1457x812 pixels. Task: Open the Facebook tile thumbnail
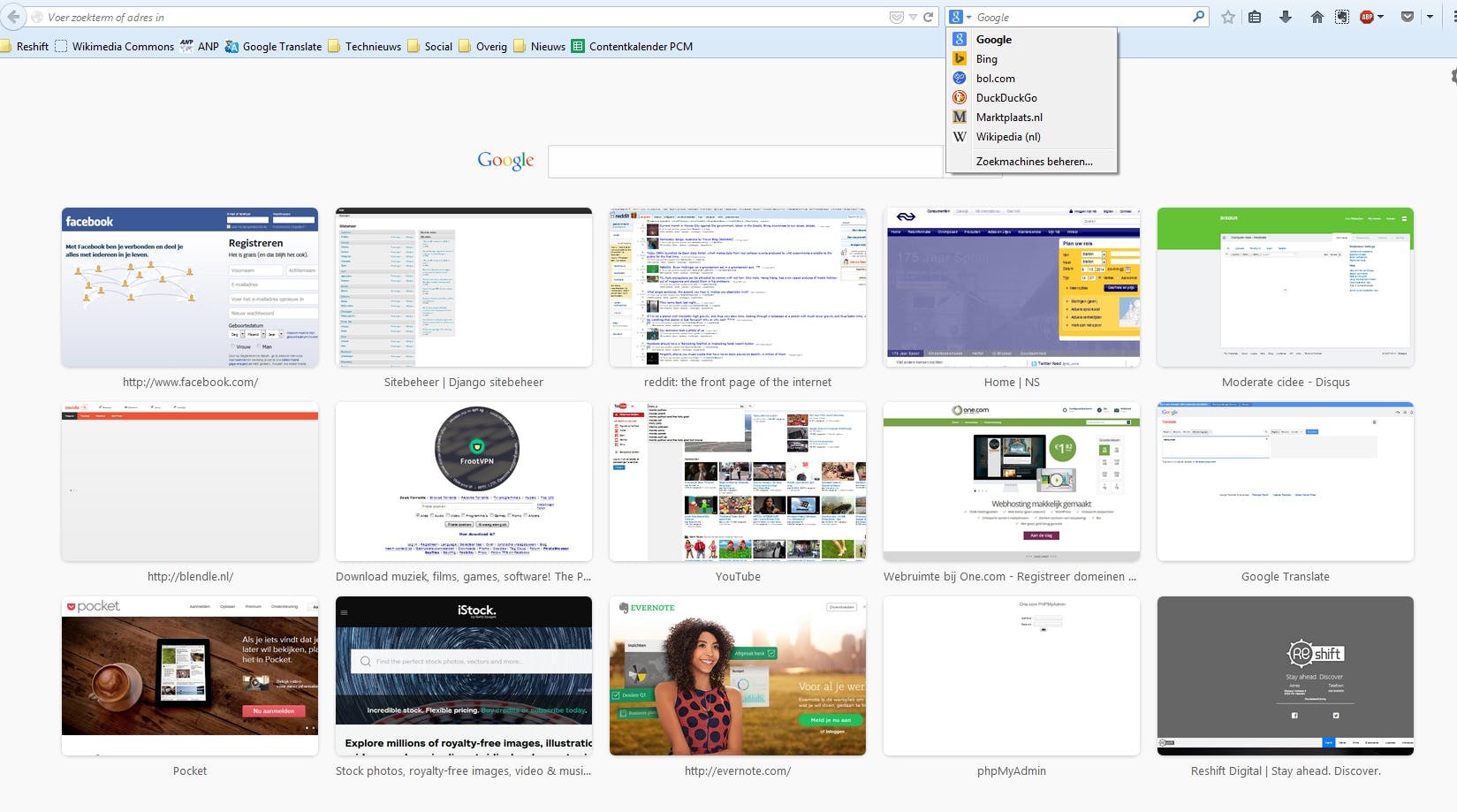[x=190, y=287]
